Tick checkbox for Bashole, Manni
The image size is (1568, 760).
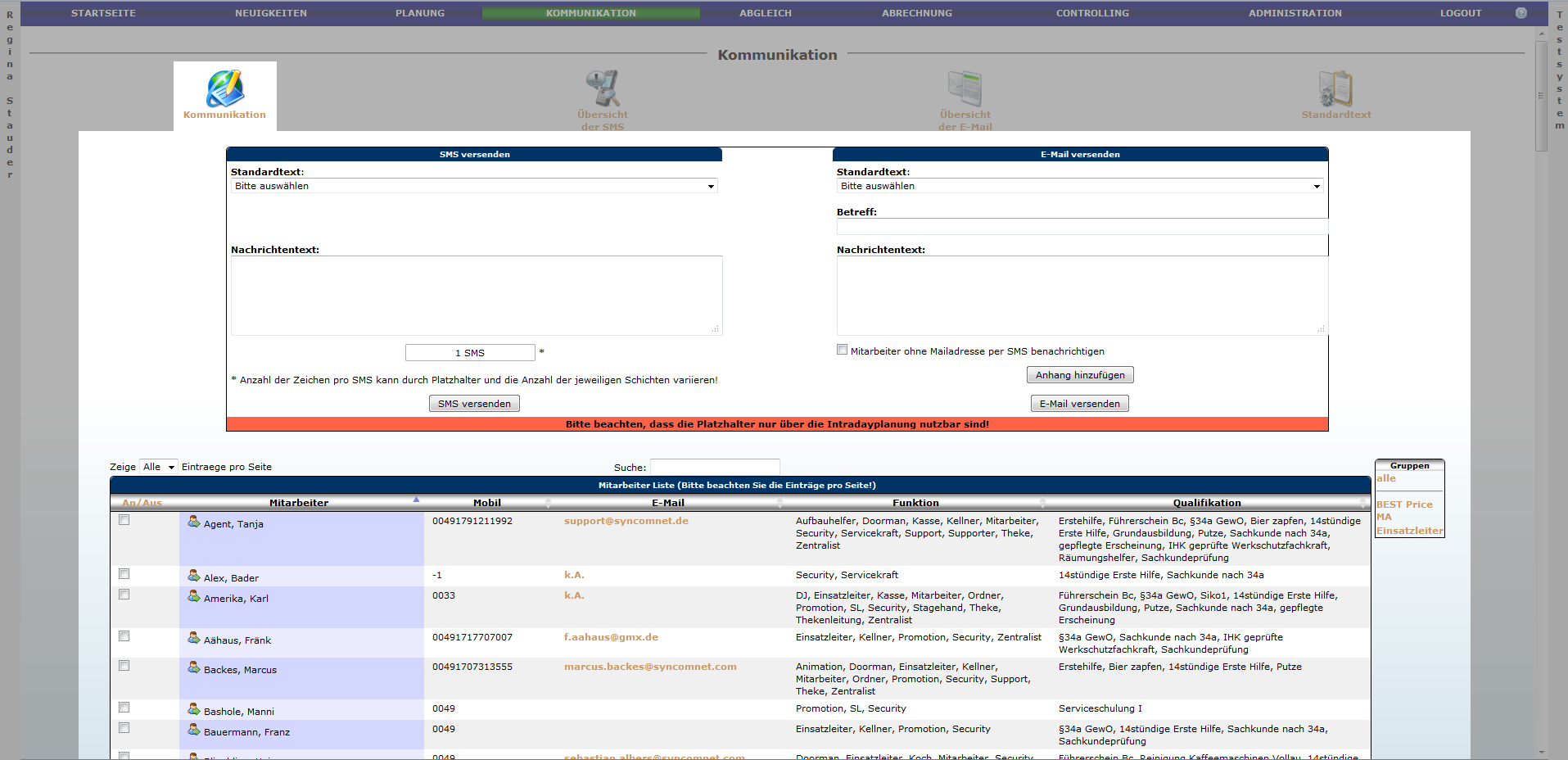click(124, 708)
